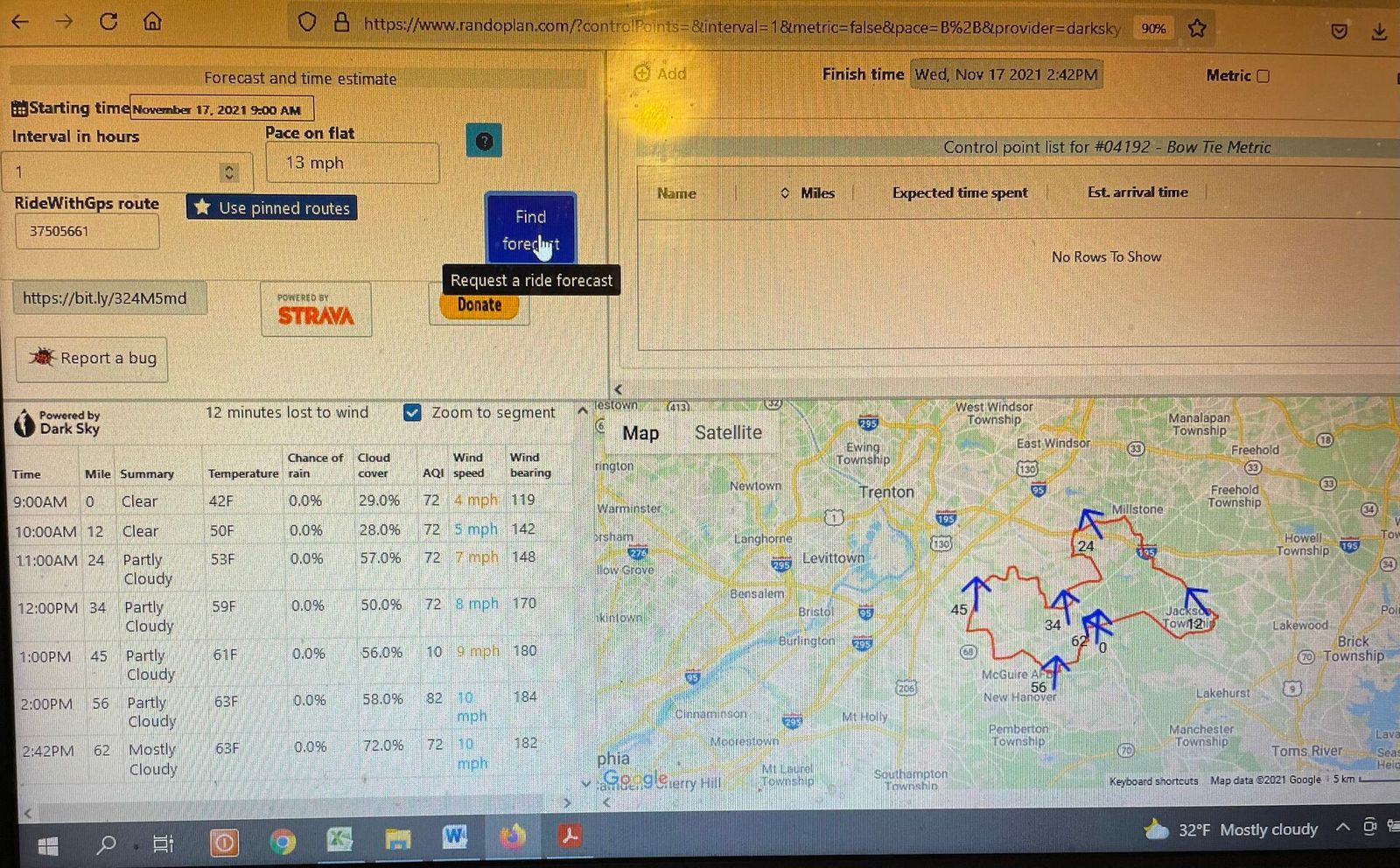Collapse the forecast table with the up chevron
The height and width of the screenshot is (868, 1400).
(x=582, y=410)
